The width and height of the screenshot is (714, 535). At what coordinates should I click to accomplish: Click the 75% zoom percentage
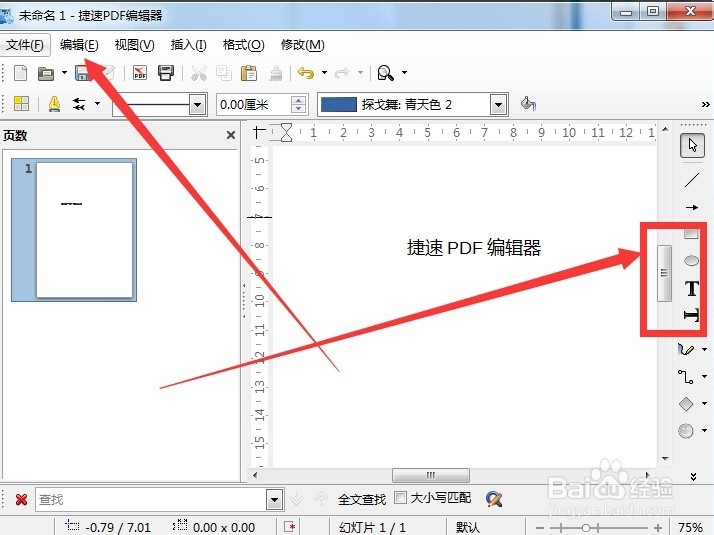[690, 528]
